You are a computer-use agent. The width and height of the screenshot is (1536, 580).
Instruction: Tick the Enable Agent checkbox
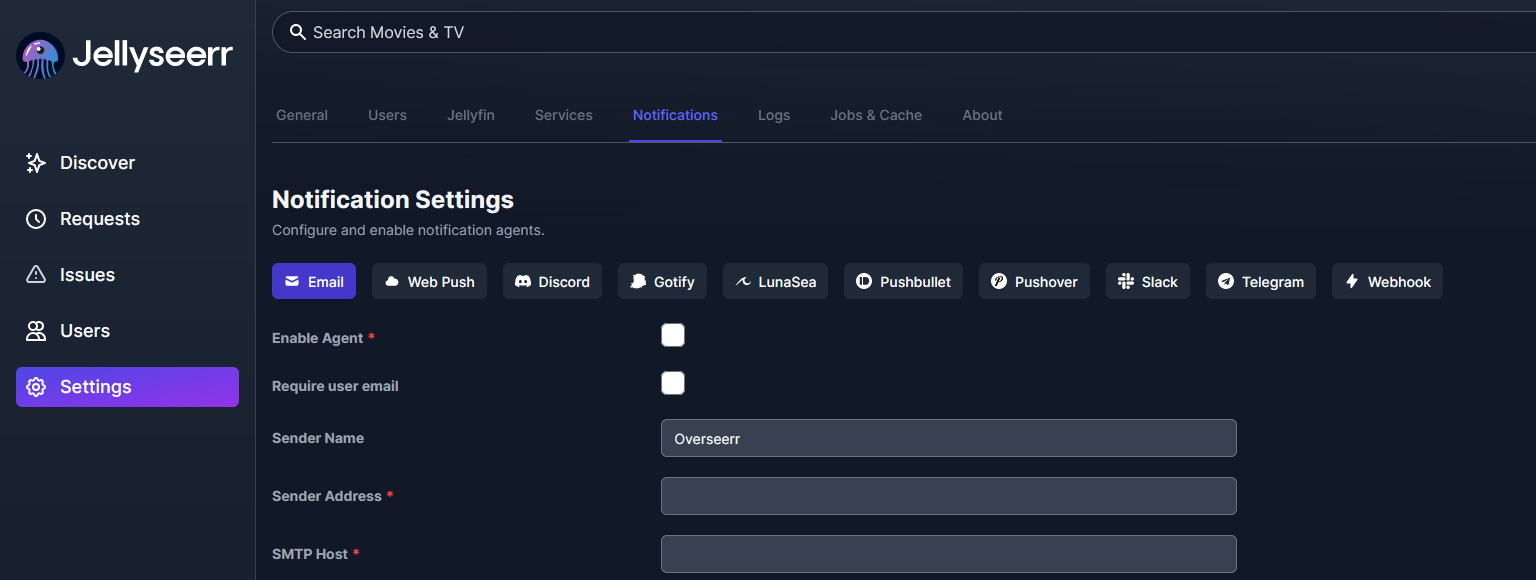[x=673, y=335]
